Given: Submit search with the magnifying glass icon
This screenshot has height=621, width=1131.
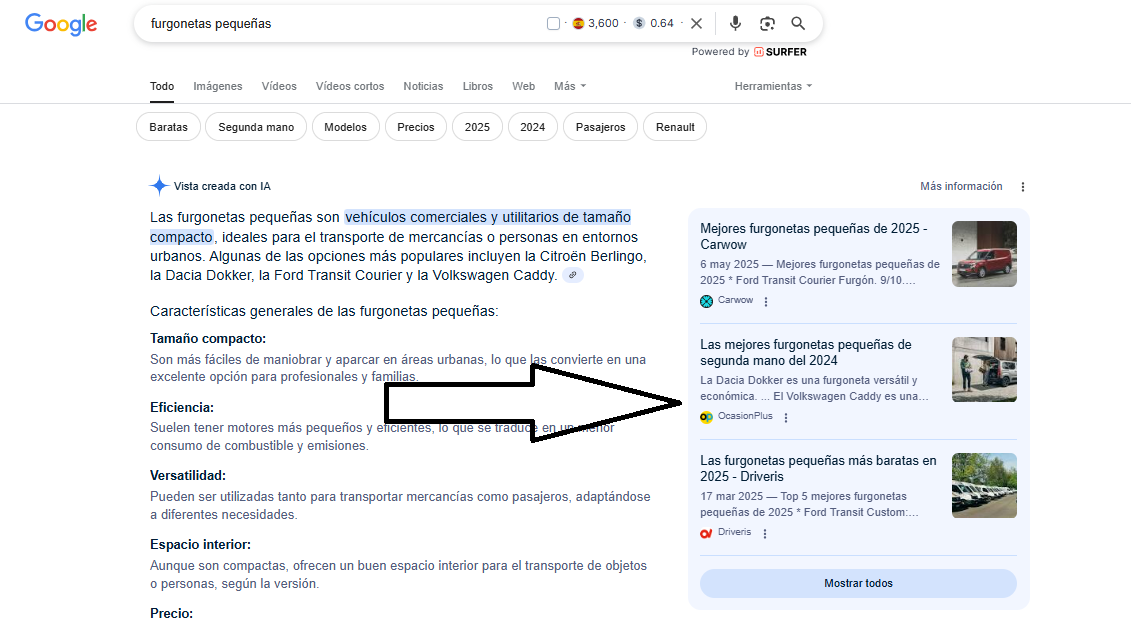Looking at the screenshot, I should point(798,23).
